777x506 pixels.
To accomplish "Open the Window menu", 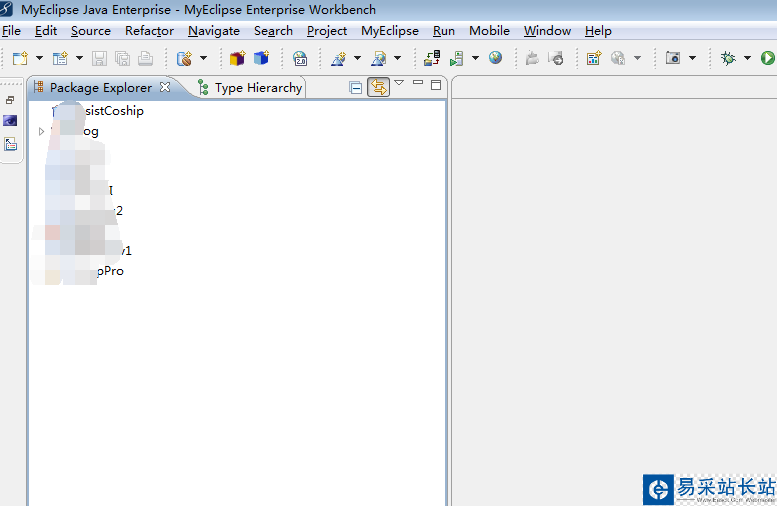I will point(548,31).
